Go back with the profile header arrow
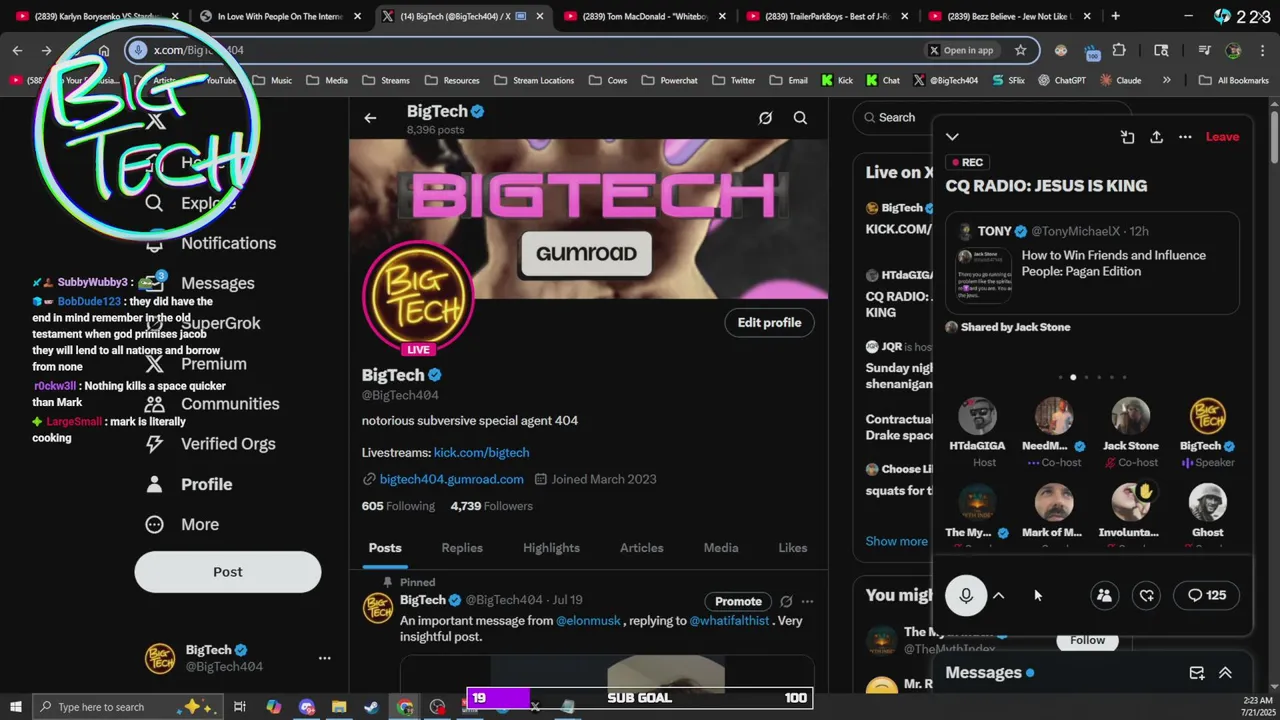This screenshot has width=1280, height=720. coord(370,118)
